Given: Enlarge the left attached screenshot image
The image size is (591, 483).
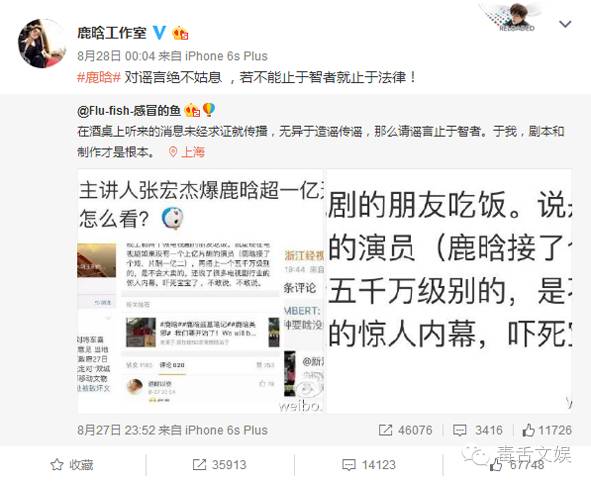Looking at the screenshot, I should click(x=200, y=291).
